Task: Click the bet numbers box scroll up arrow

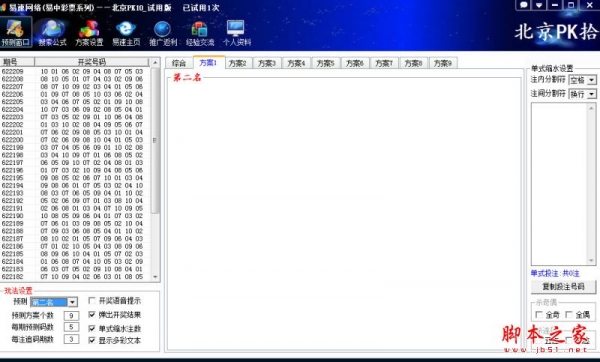Action: coord(591,108)
